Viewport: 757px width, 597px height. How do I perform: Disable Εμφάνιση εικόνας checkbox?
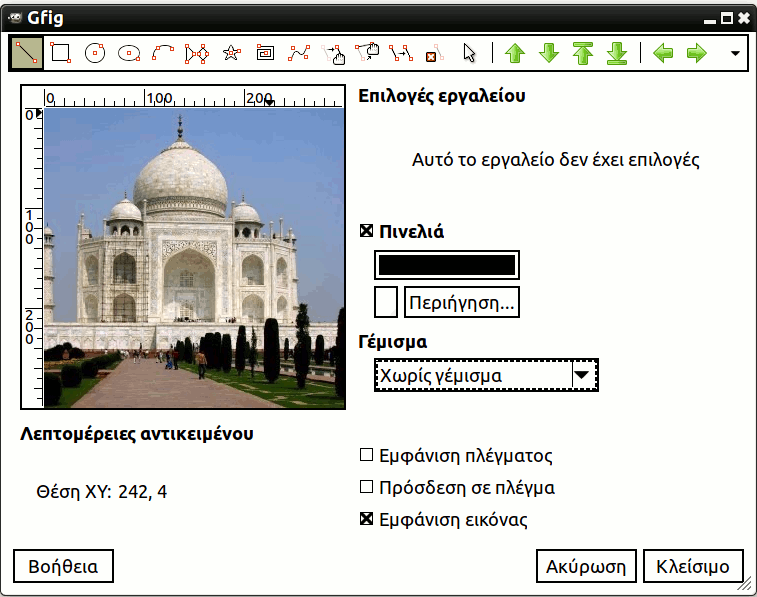(x=367, y=520)
